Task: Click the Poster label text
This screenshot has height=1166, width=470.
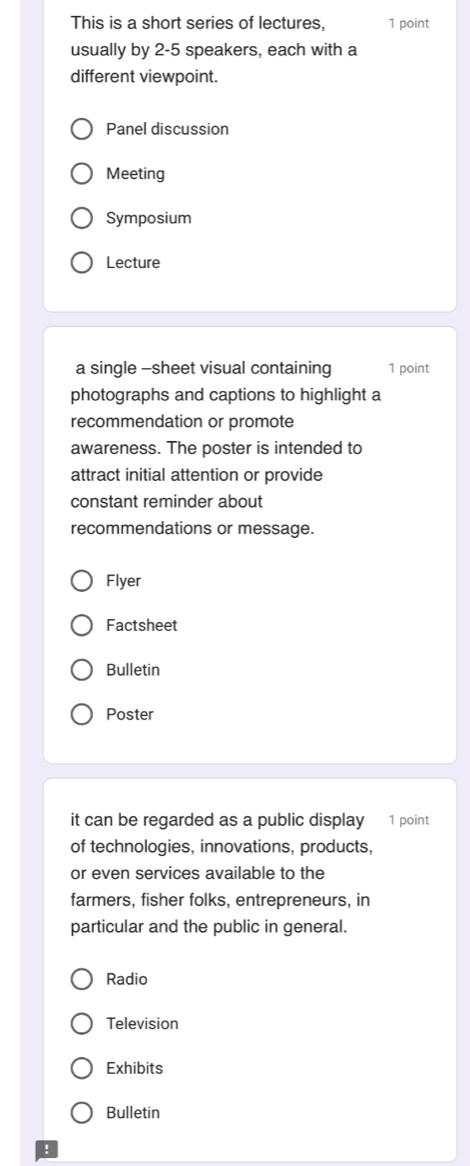Action: coord(130,715)
